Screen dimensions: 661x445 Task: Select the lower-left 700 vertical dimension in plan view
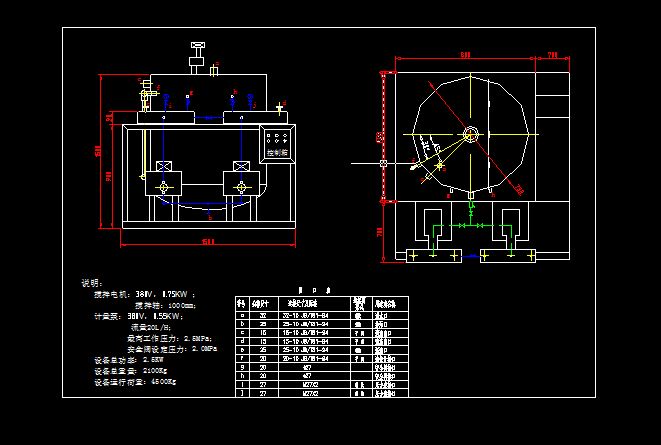[x=380, y=232]
